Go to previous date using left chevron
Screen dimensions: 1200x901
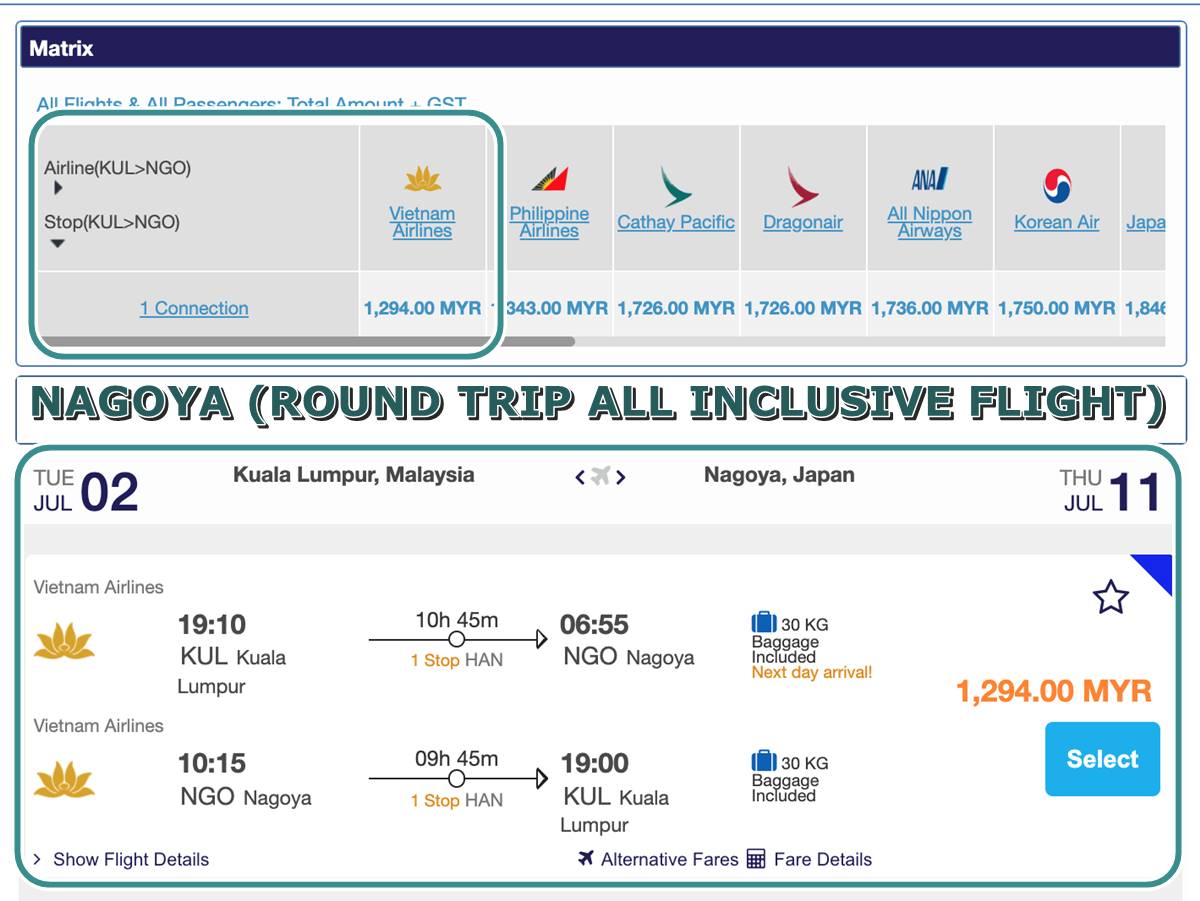click(580, 478)
